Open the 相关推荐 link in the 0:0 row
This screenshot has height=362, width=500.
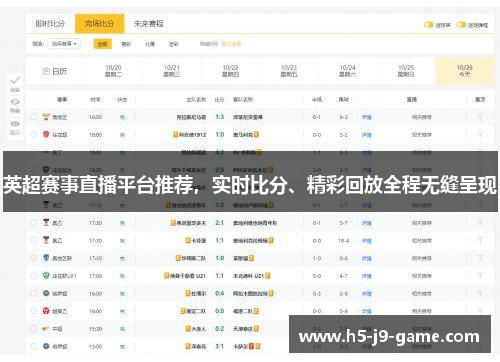tap(422, 311)
